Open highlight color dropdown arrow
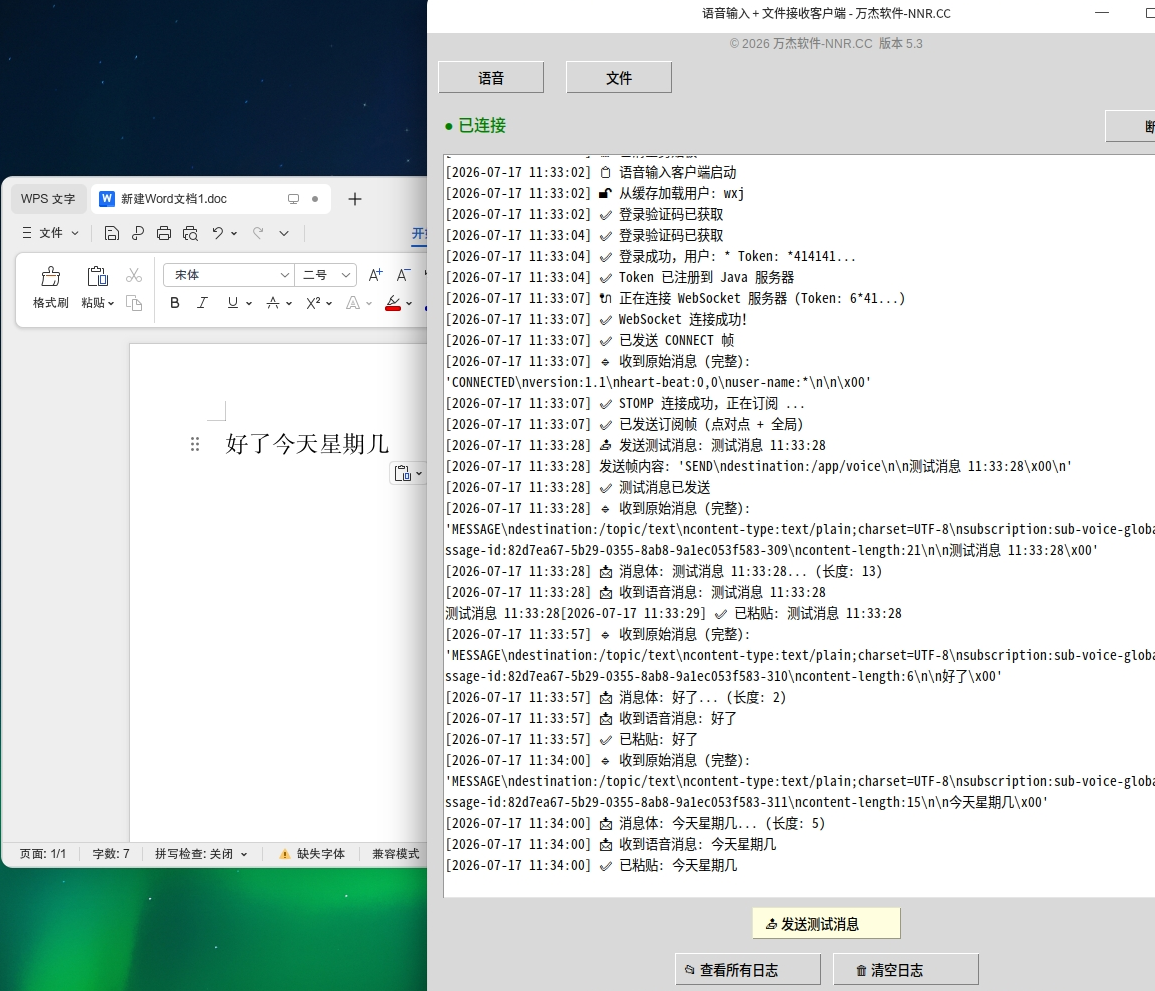Viewport: 1155px width, 991px height. point(409,304)
